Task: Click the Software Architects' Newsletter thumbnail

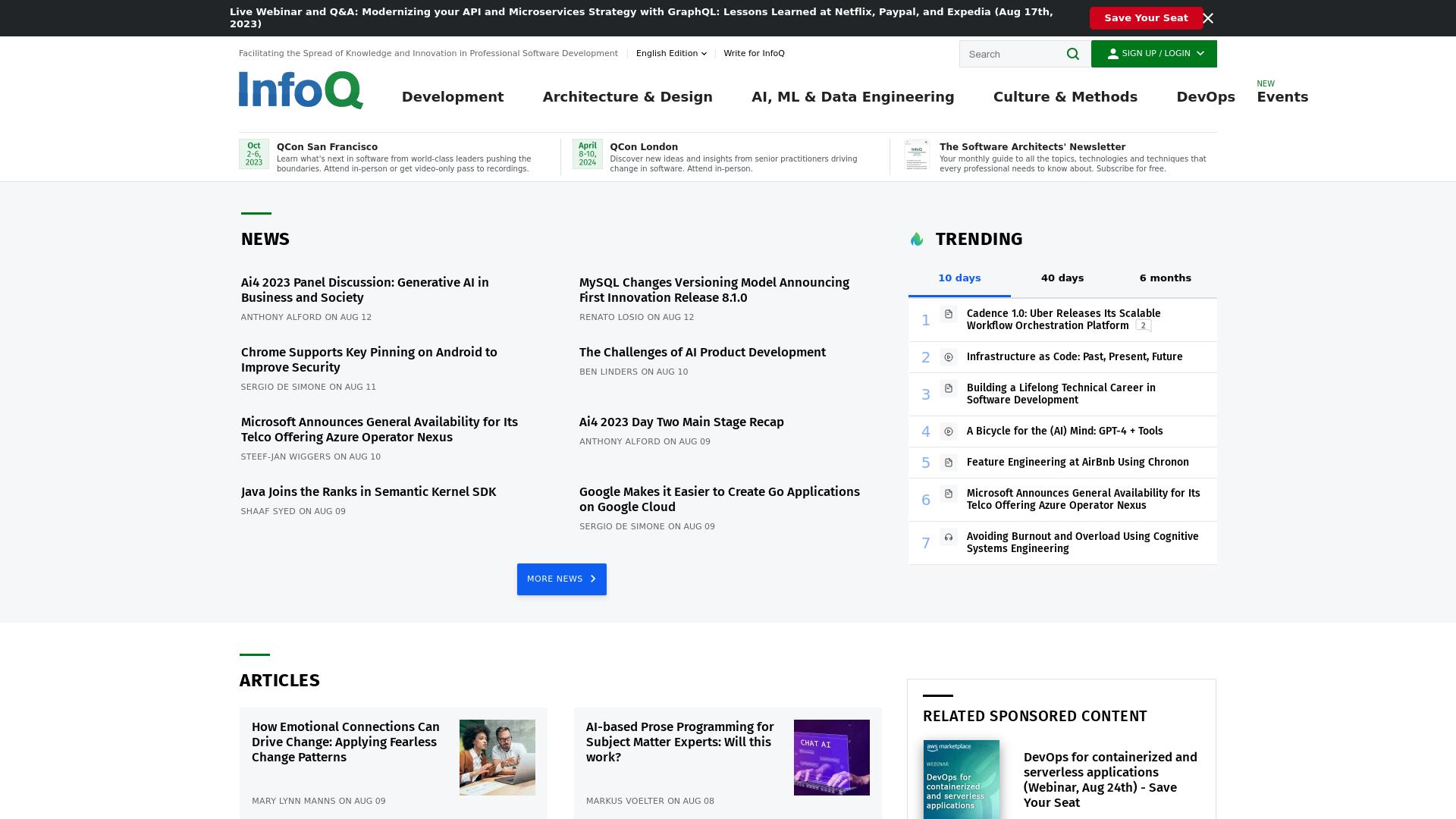Action: [917, 155]
